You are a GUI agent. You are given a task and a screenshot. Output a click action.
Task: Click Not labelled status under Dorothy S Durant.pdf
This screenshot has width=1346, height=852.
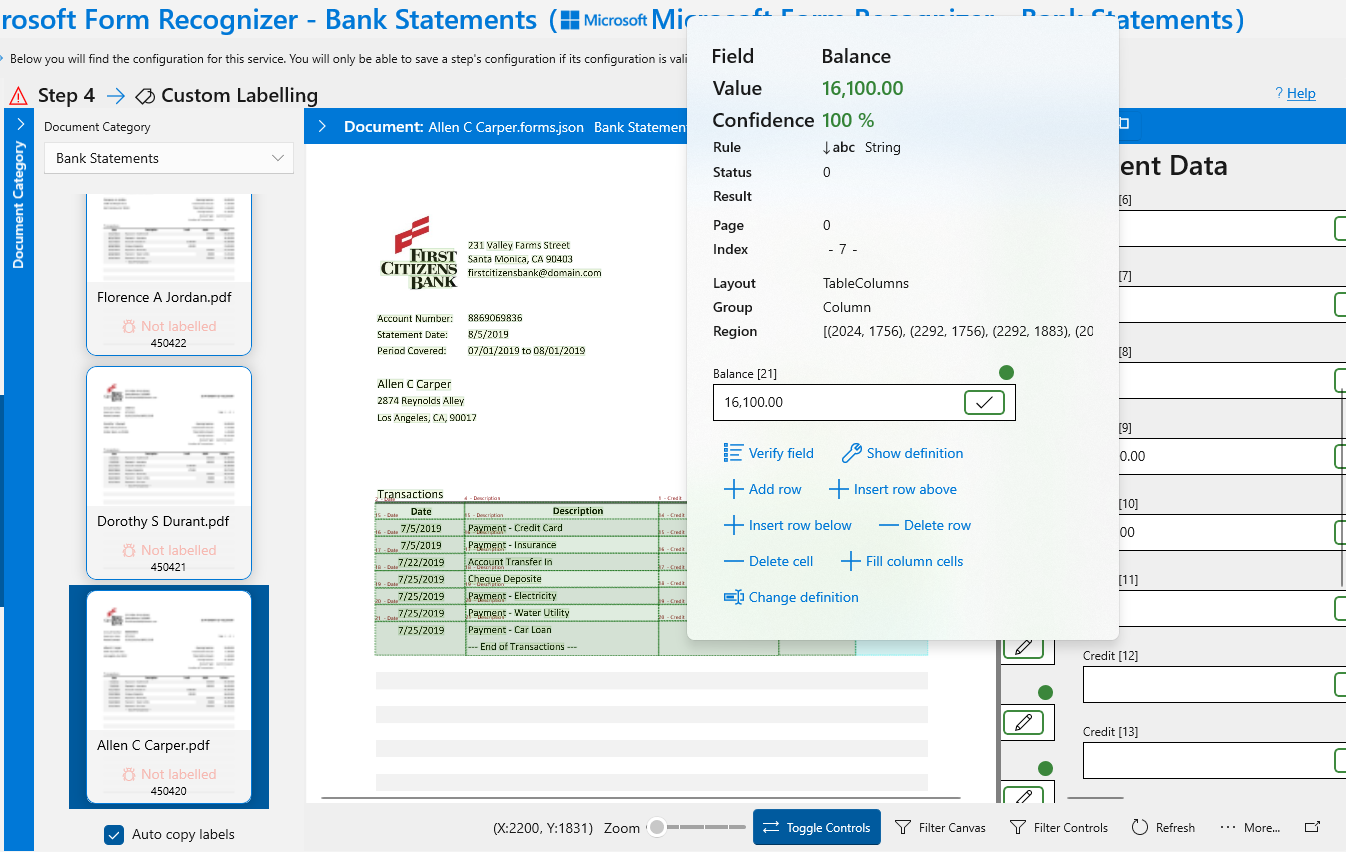click(169, 550)
